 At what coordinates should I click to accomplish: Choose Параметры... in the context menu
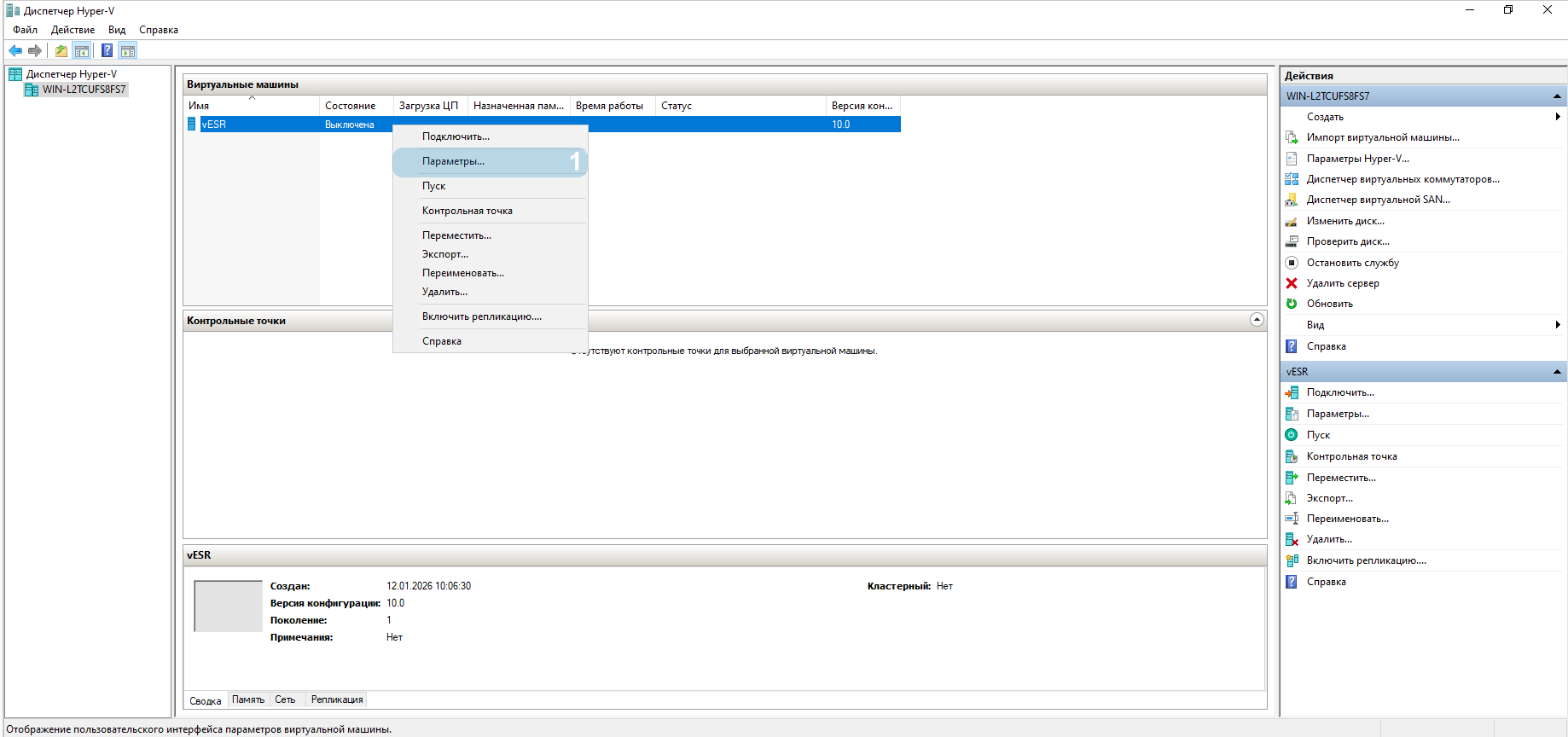point(491,161)
